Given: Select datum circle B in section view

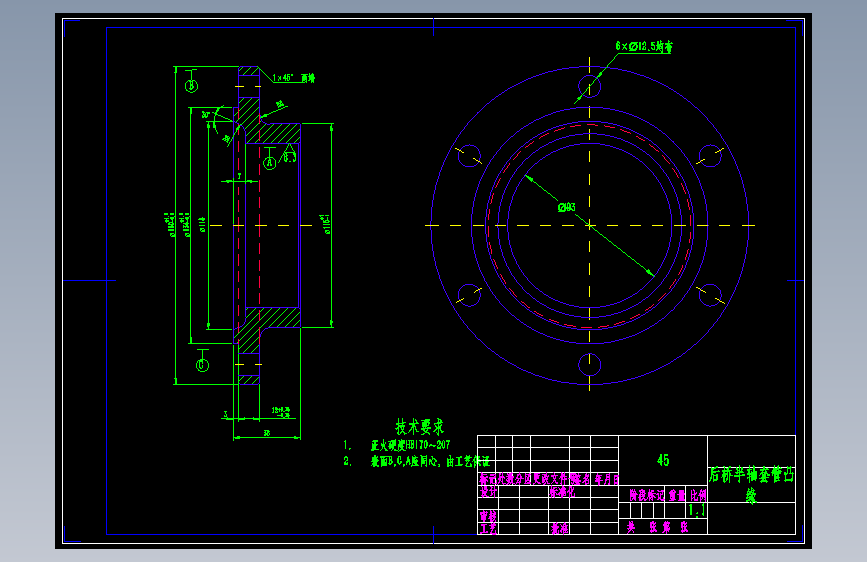Looking at the screenshot, I should click(191, 86).
